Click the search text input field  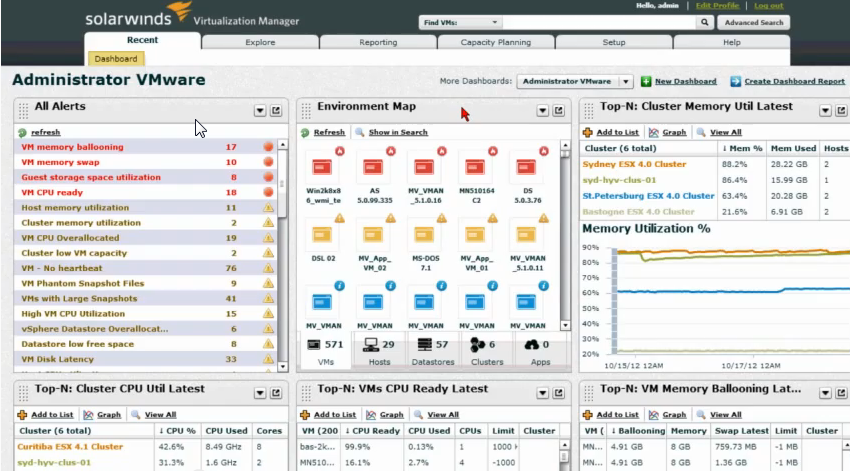(599, 22)
